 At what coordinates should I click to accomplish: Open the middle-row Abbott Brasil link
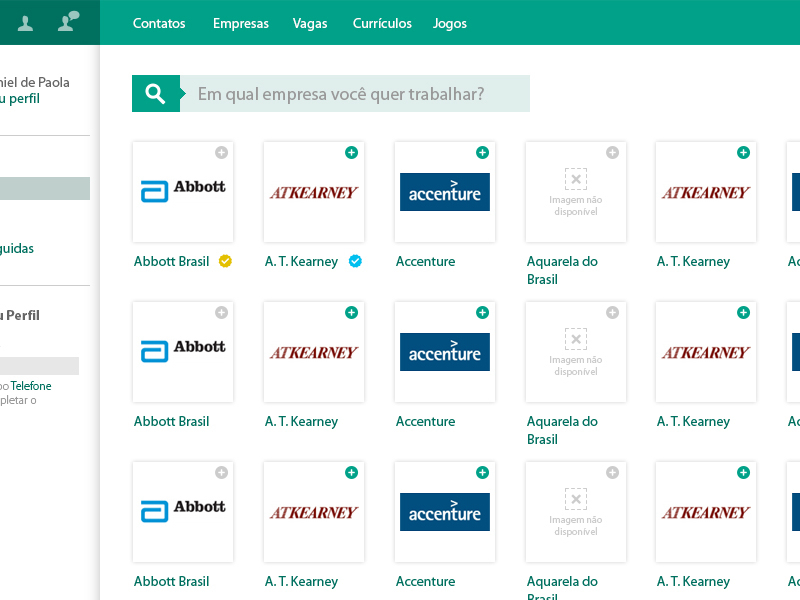[x=171, y=421]
